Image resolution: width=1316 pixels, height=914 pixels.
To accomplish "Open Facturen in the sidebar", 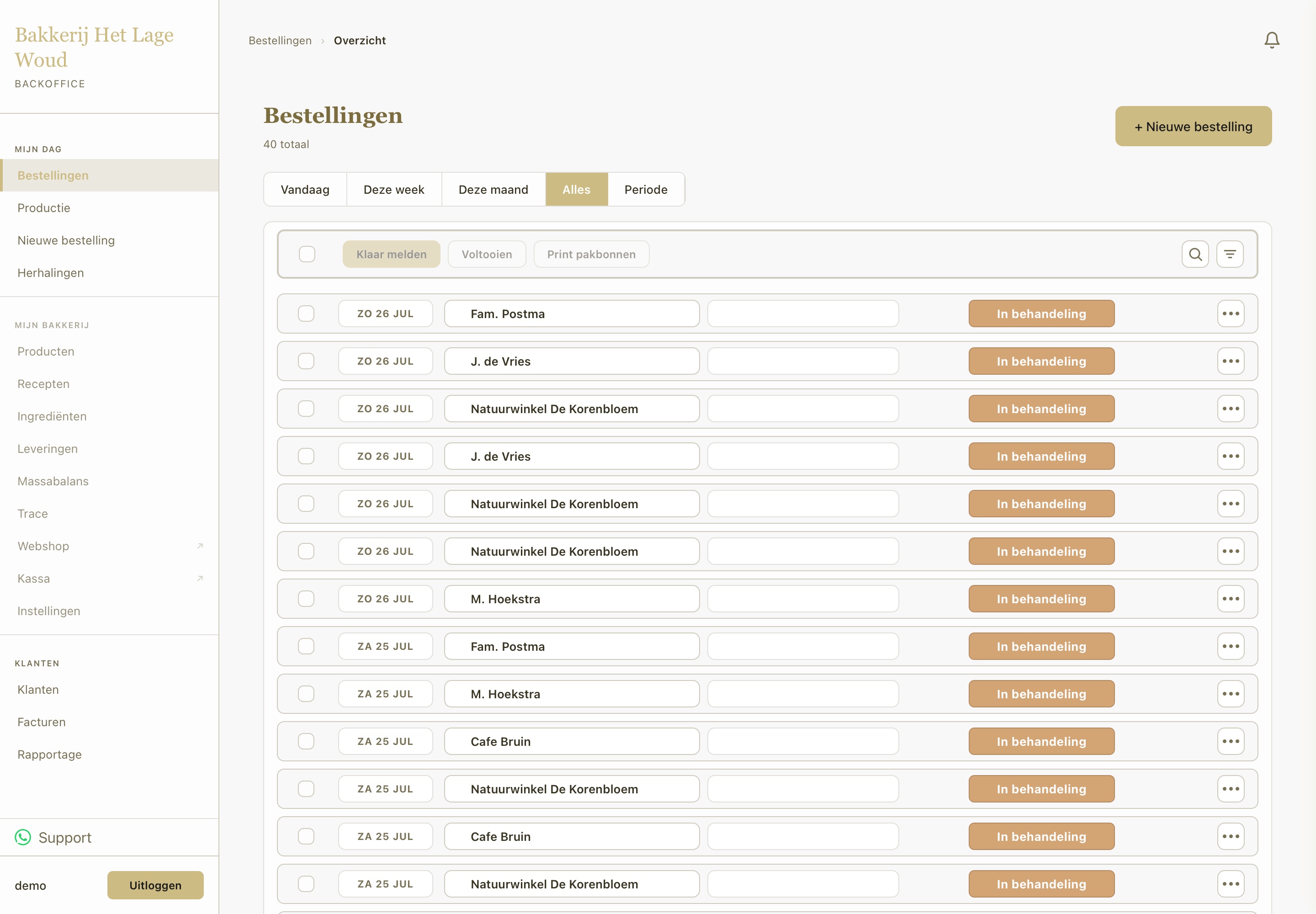I will (109, 722).
